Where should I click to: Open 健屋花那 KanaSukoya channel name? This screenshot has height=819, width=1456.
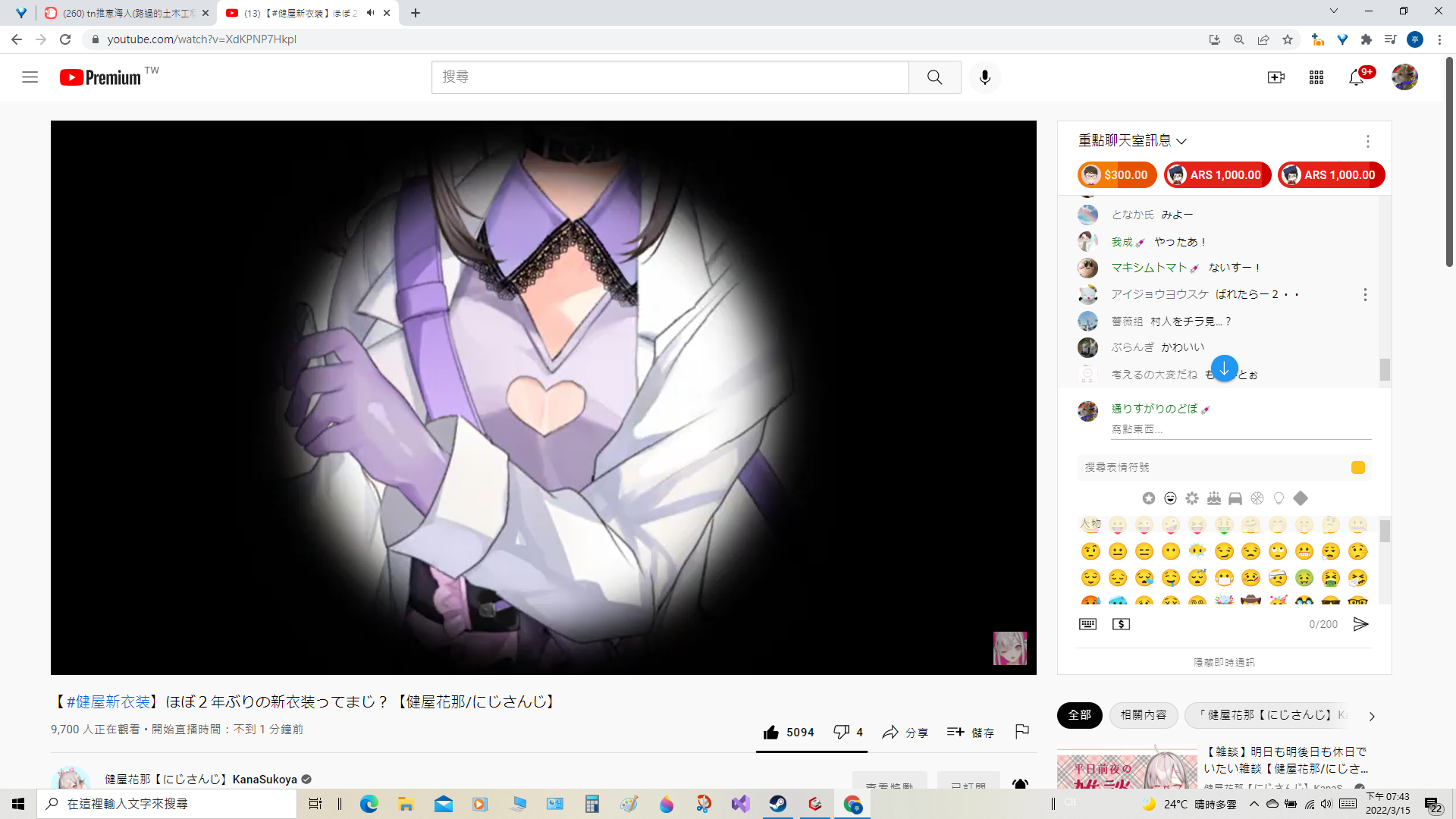[201, 780]
